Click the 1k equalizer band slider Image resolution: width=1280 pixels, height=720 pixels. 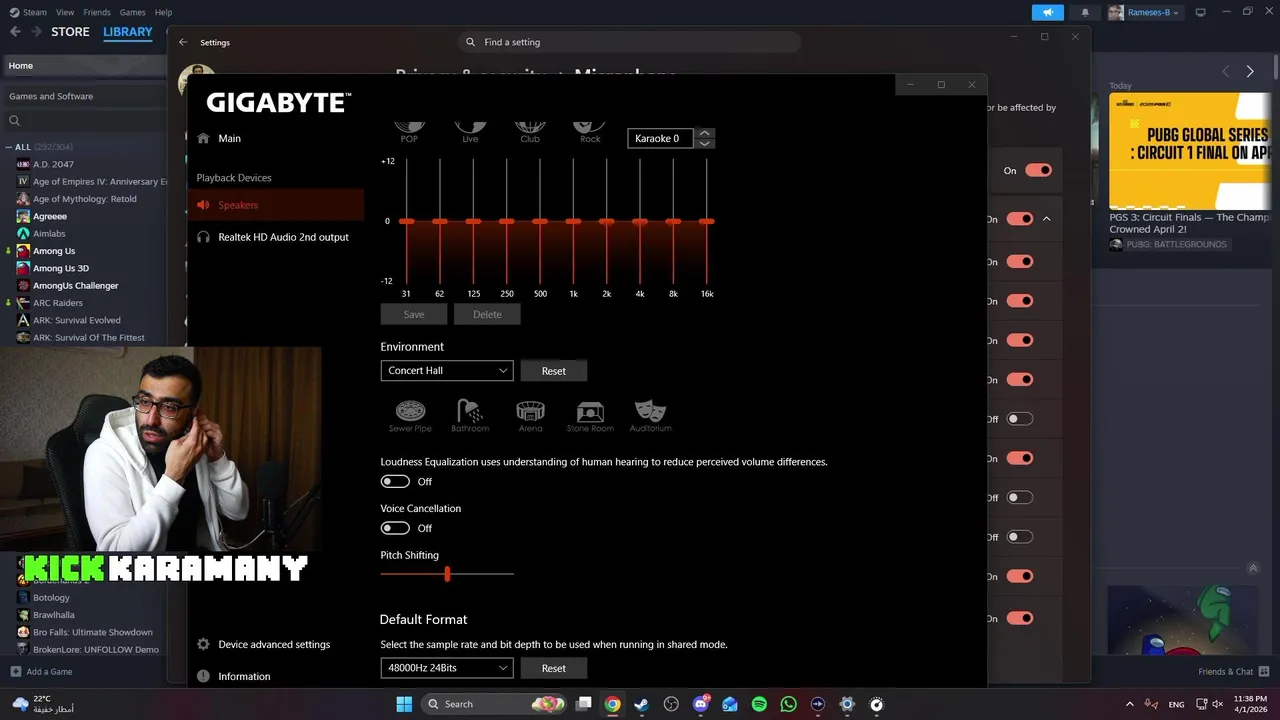(x=573, y=221)
